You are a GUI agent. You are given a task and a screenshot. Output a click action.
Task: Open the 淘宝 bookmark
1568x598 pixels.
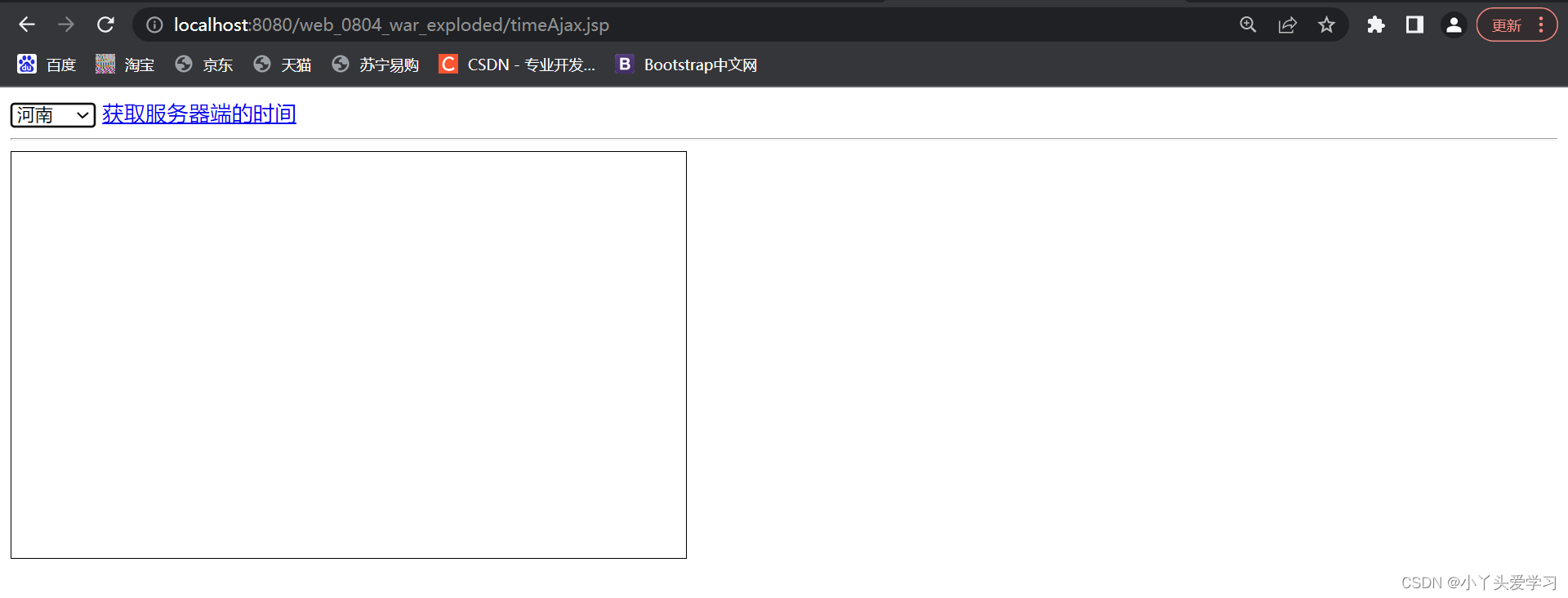pyautogui.click(x=125, y=65)
